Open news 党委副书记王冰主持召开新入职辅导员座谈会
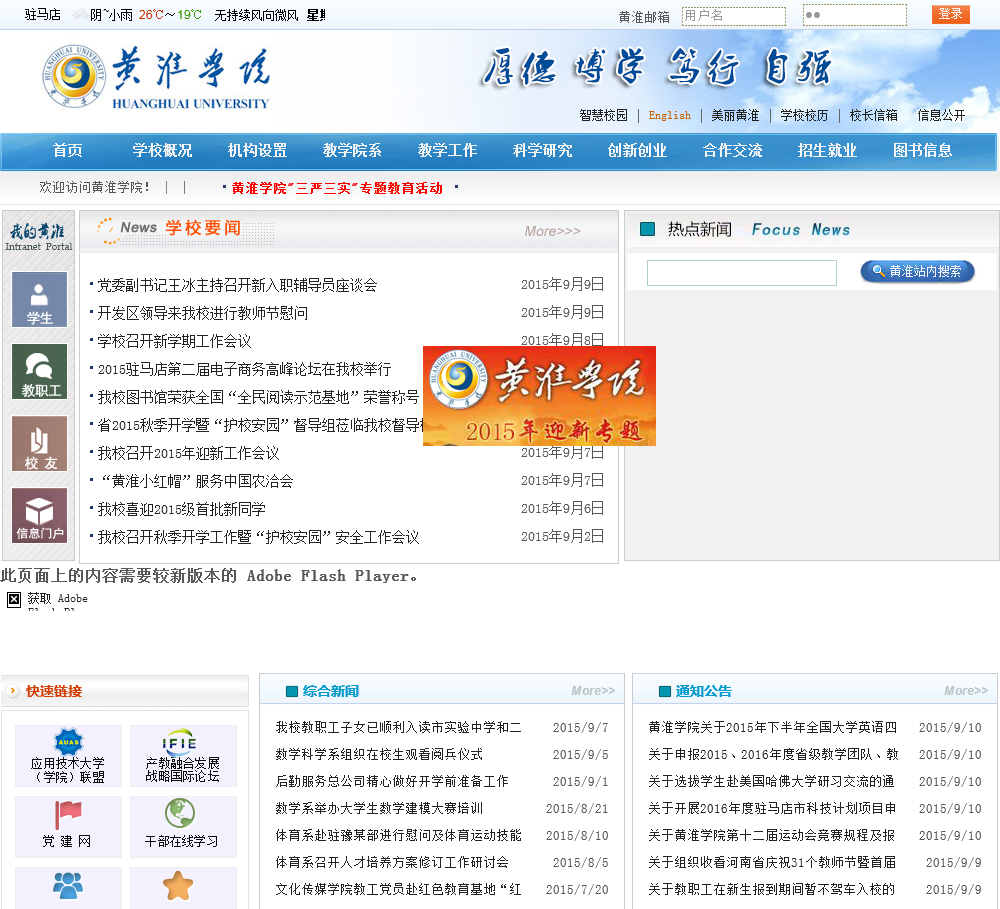 pyautogui.click(x=237, y=285)
